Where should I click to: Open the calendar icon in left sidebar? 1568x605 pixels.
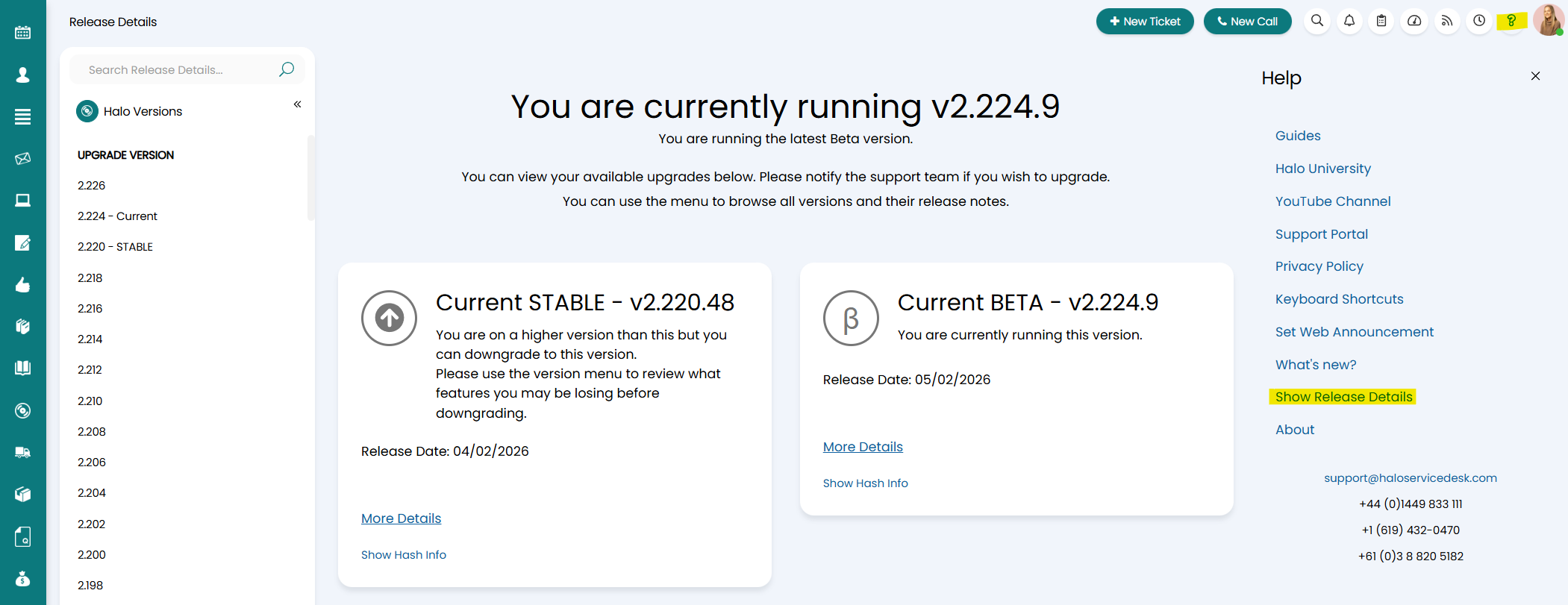pyautogui.click(x=23, y=32)
